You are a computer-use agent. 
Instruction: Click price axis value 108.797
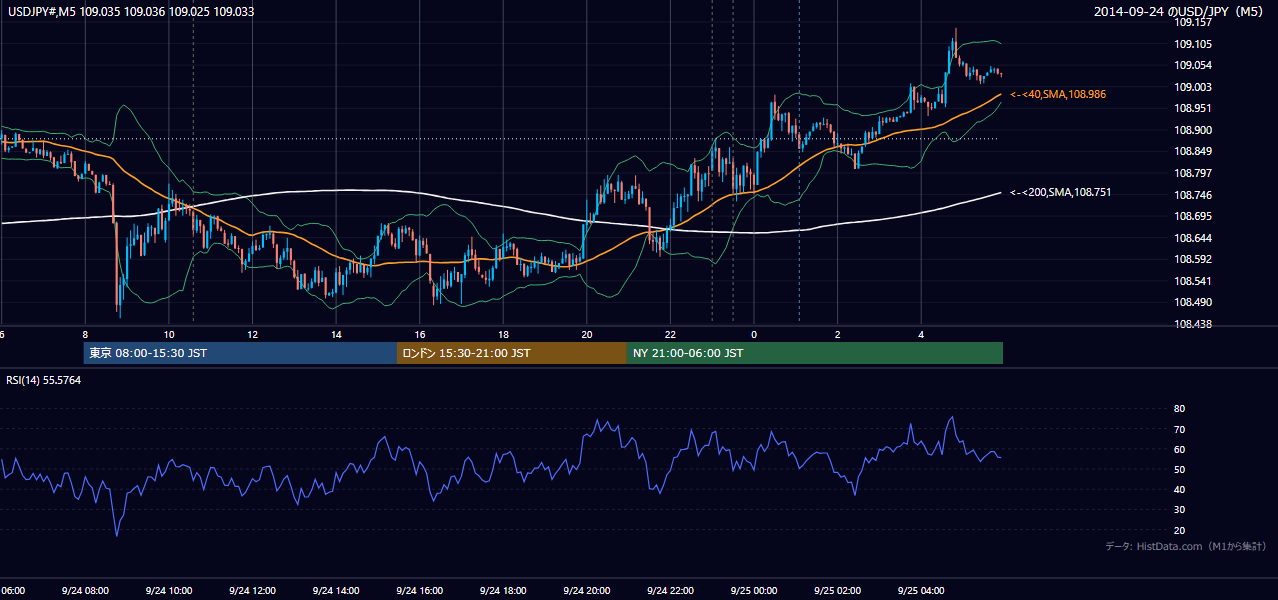pyautogui.click(x=1192, y=173)
